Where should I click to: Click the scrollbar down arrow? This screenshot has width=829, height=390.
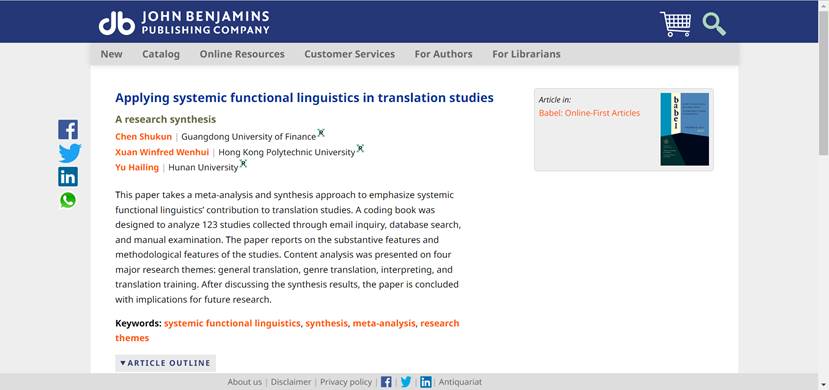tap(823, 384)
